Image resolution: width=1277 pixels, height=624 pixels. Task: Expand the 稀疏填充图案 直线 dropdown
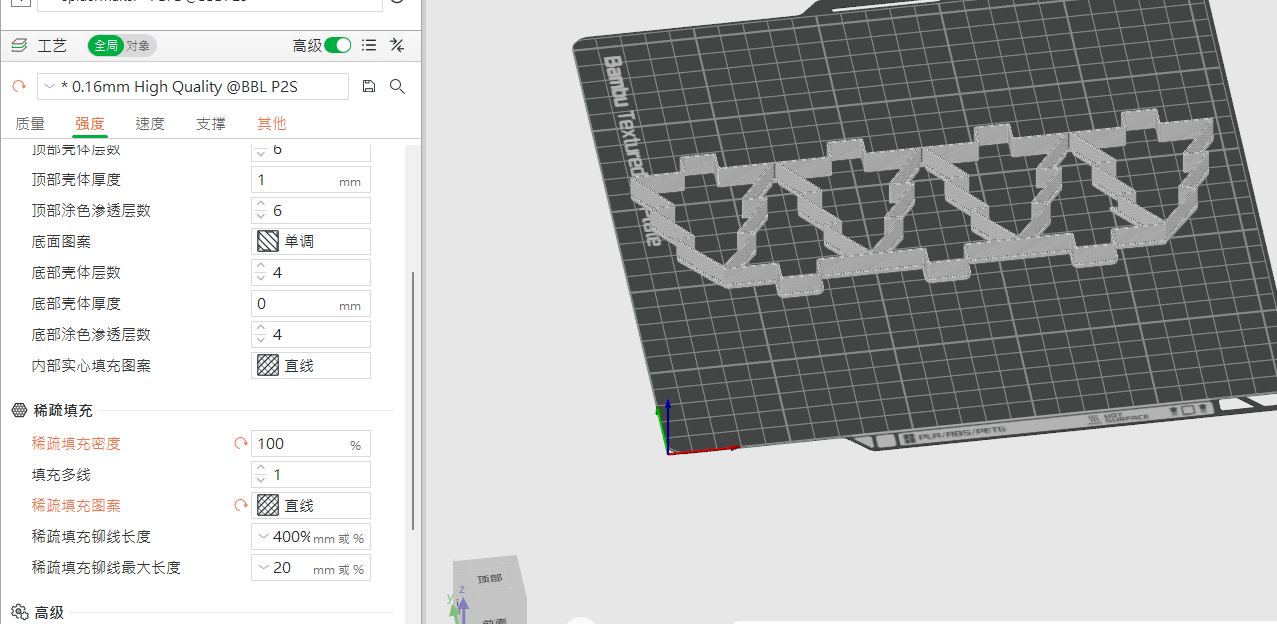coord(311,505)
